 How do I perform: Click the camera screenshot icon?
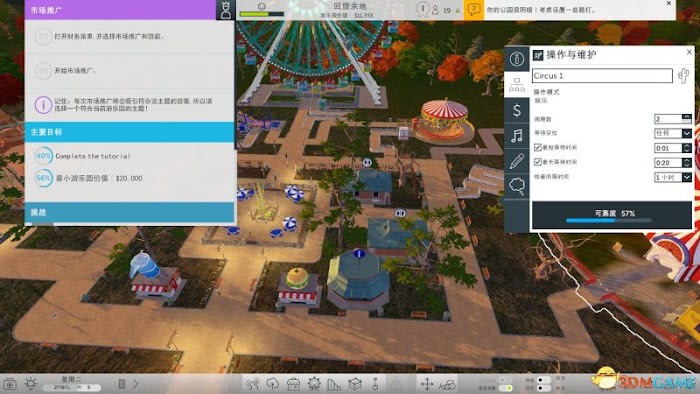point(9,384)
